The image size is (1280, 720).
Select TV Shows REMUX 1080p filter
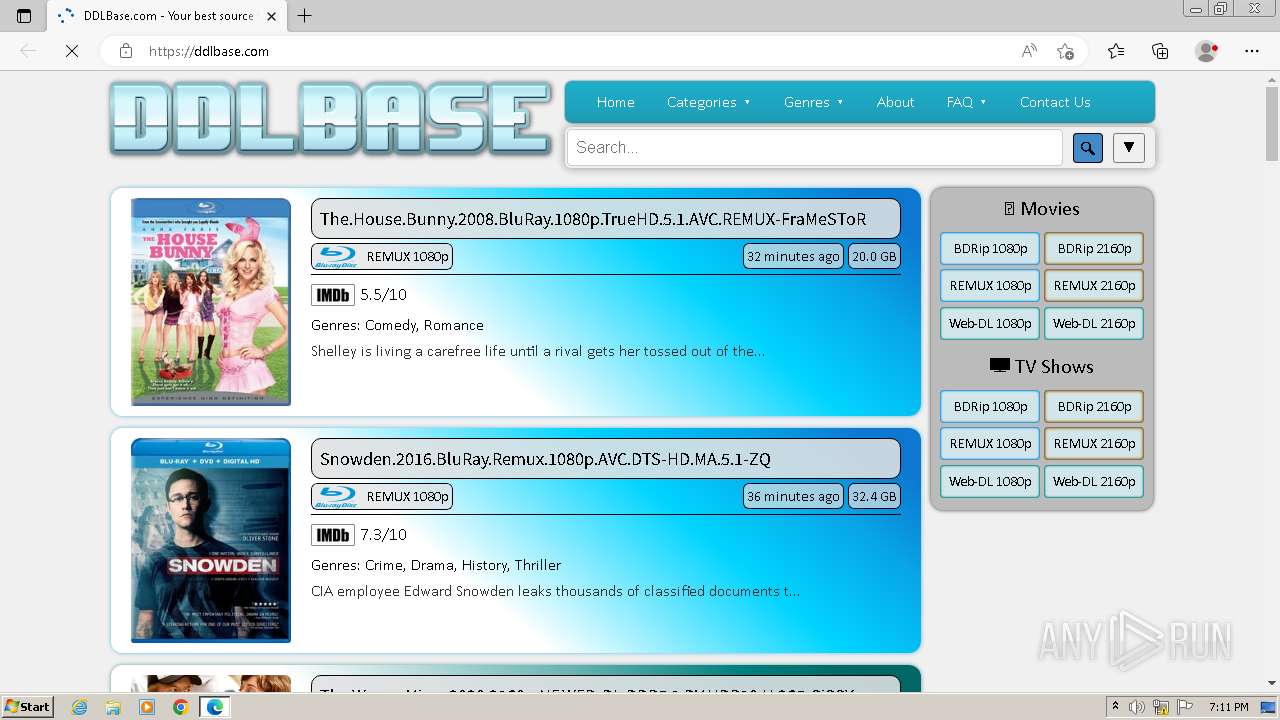click(990, 444)
